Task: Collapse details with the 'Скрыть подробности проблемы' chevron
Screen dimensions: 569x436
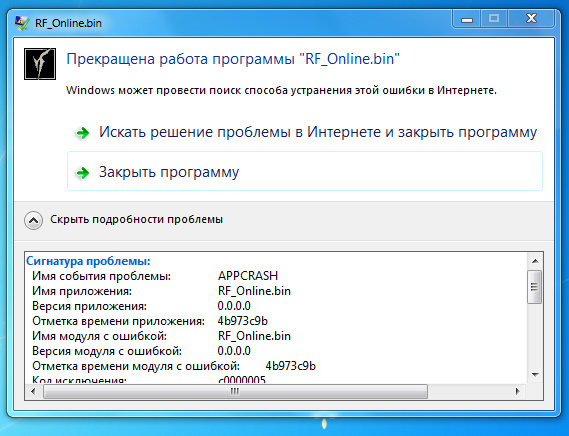Action: pyautogui.click(x=33, y=220)
